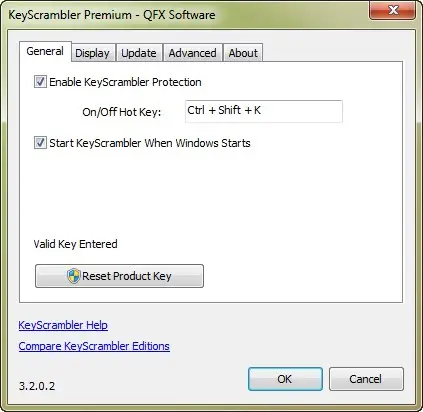Screen dimensions: 423x412
Task: Select the General tab
Action: (45, 51)
